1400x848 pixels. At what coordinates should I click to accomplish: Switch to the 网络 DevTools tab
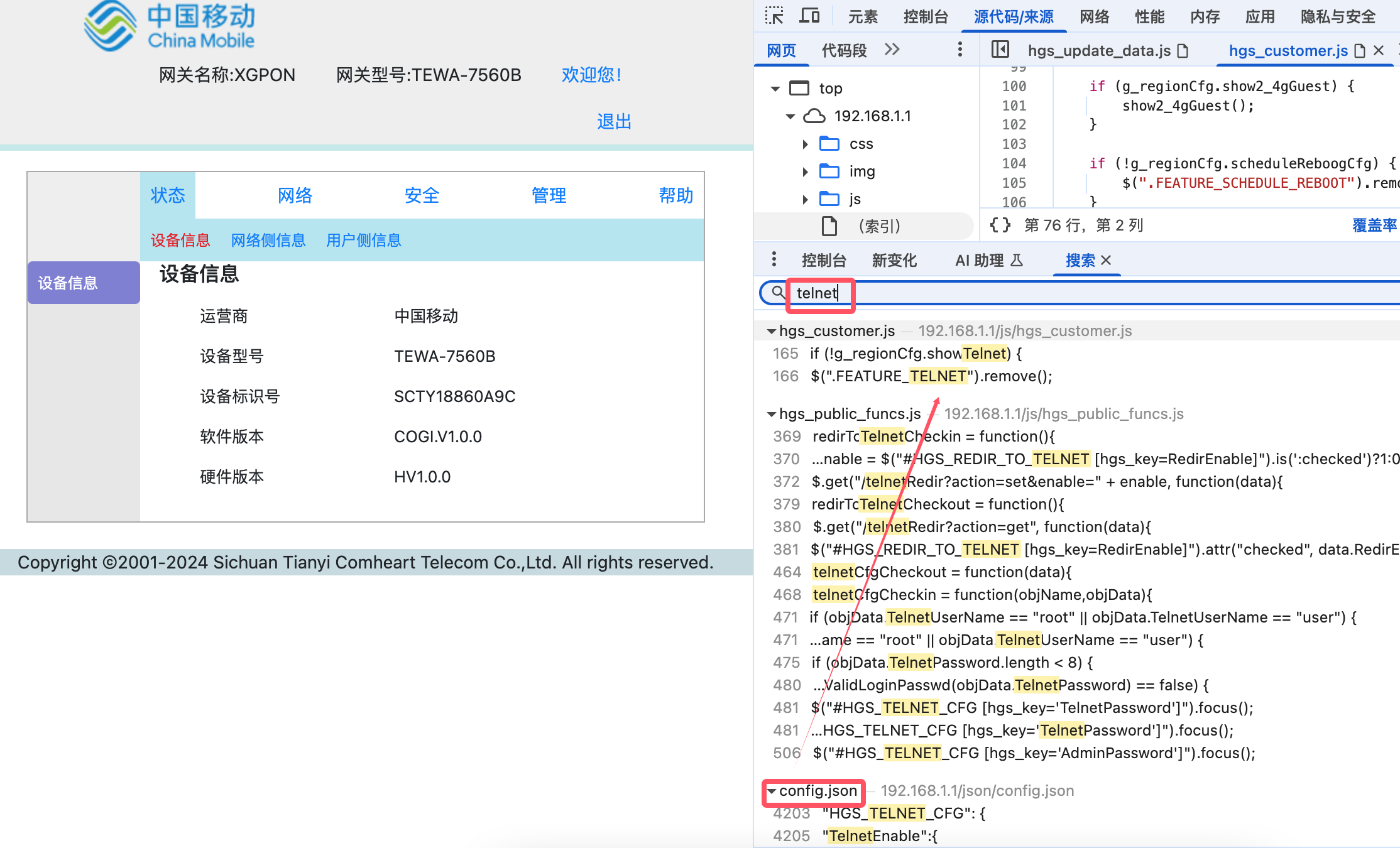coord(1094,16)
